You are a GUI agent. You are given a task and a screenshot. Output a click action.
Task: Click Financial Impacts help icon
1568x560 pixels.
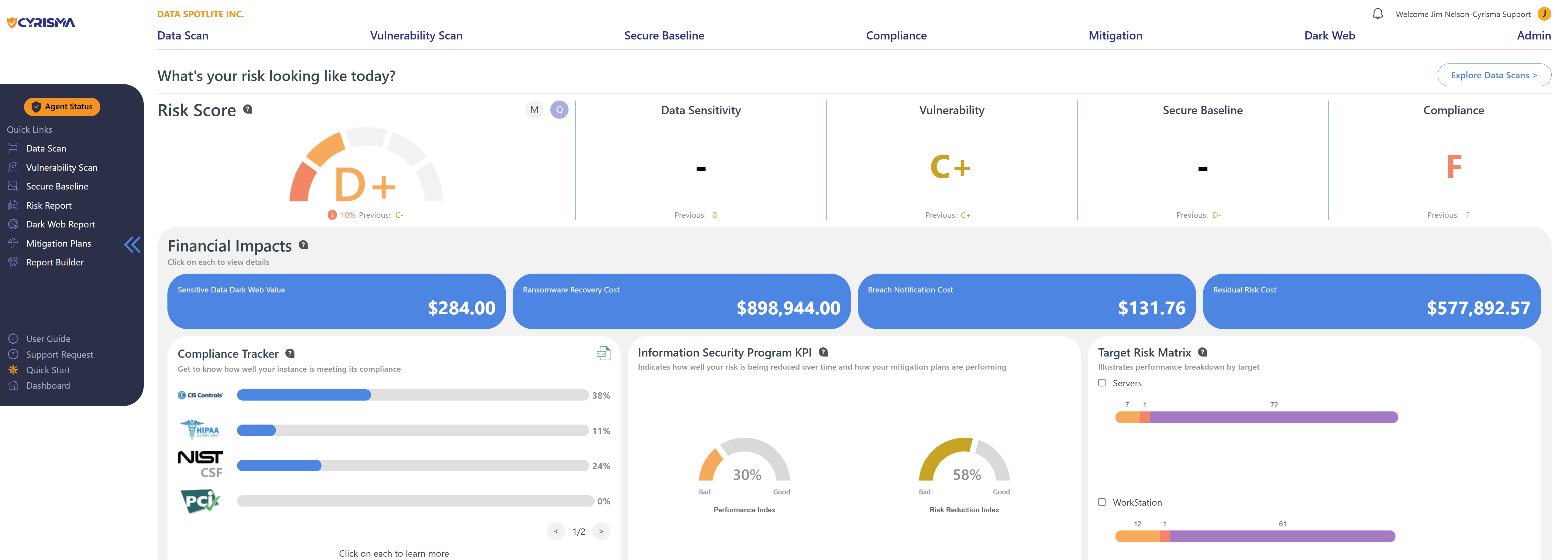pos(303,245)
